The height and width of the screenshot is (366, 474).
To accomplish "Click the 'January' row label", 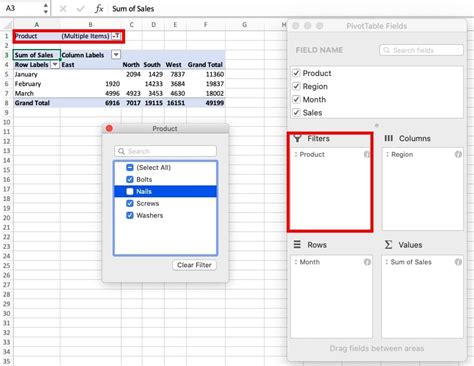I will pos(37,74).
